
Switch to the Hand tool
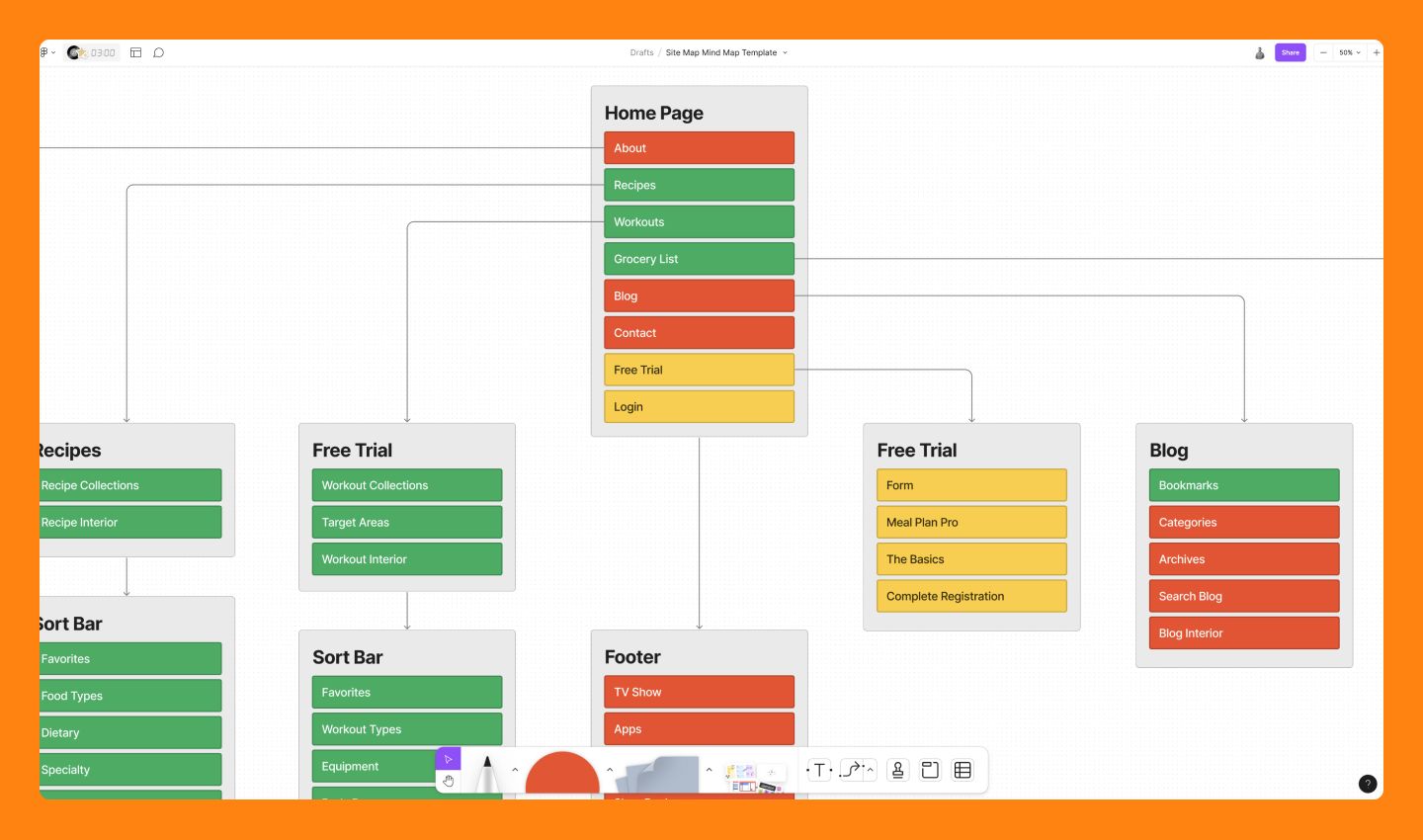448,781
